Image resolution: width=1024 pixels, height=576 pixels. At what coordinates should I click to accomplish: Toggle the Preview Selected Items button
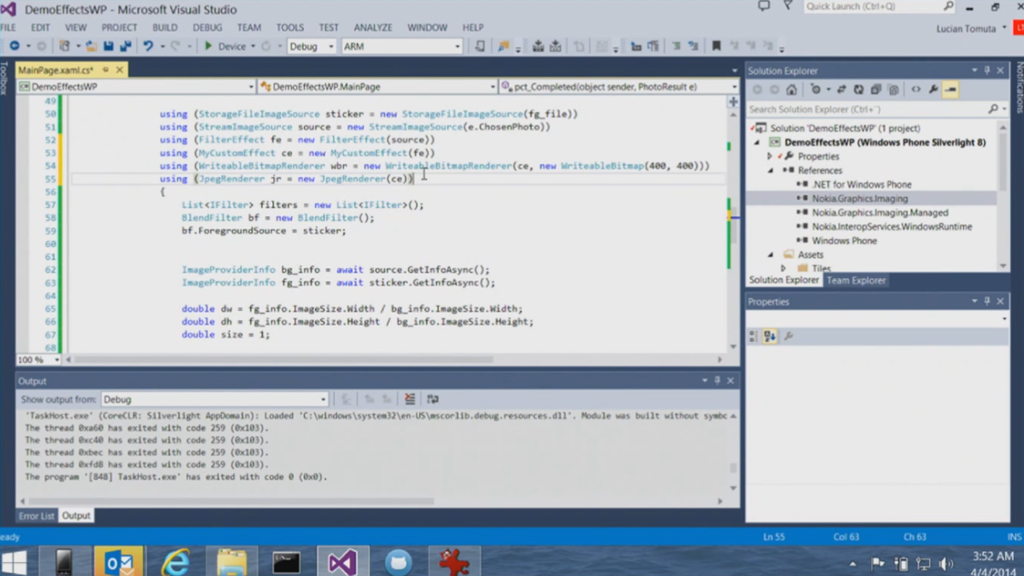click(950, 89)
